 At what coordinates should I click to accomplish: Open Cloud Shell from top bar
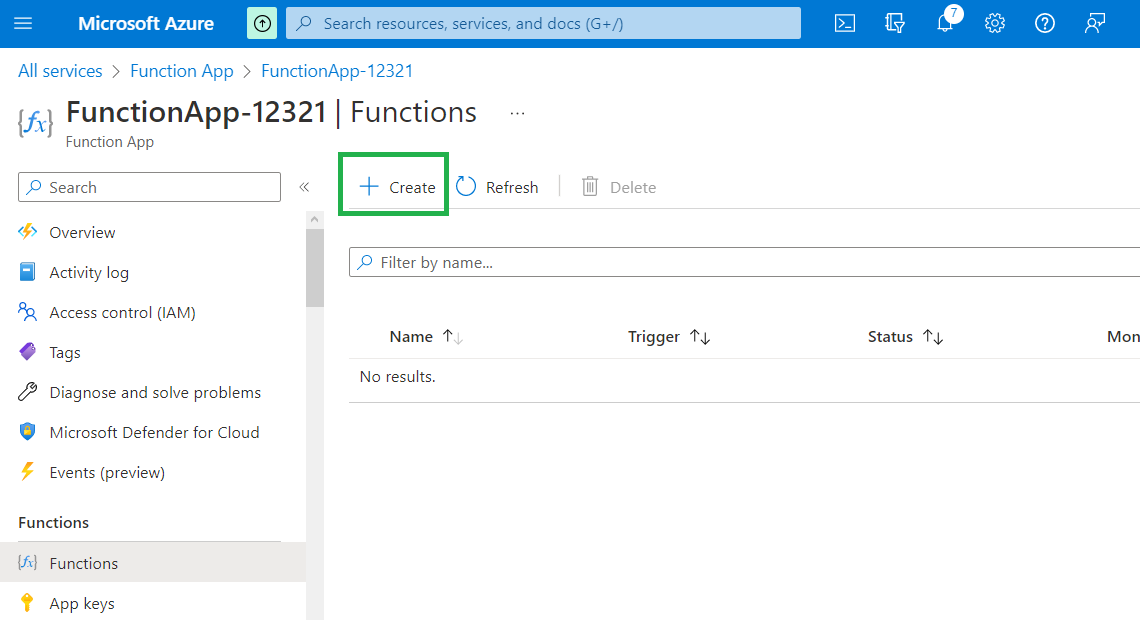click(845, 23)
